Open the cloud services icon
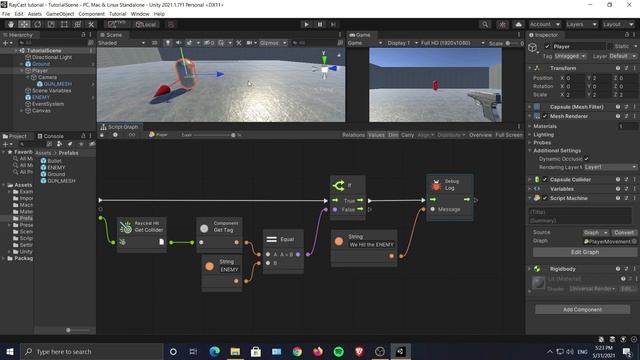This screenshot has width=640, height=360. tap(518, 24)
